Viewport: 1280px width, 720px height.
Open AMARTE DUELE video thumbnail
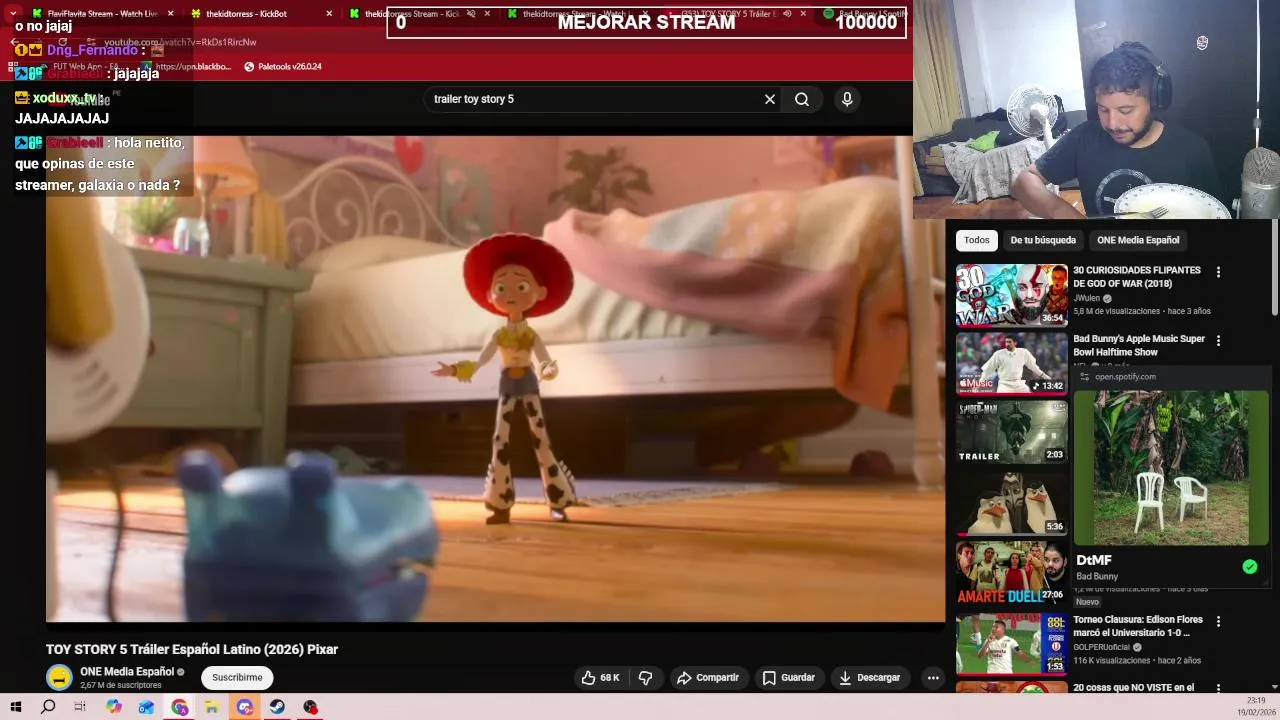(x=1012, y=573)
